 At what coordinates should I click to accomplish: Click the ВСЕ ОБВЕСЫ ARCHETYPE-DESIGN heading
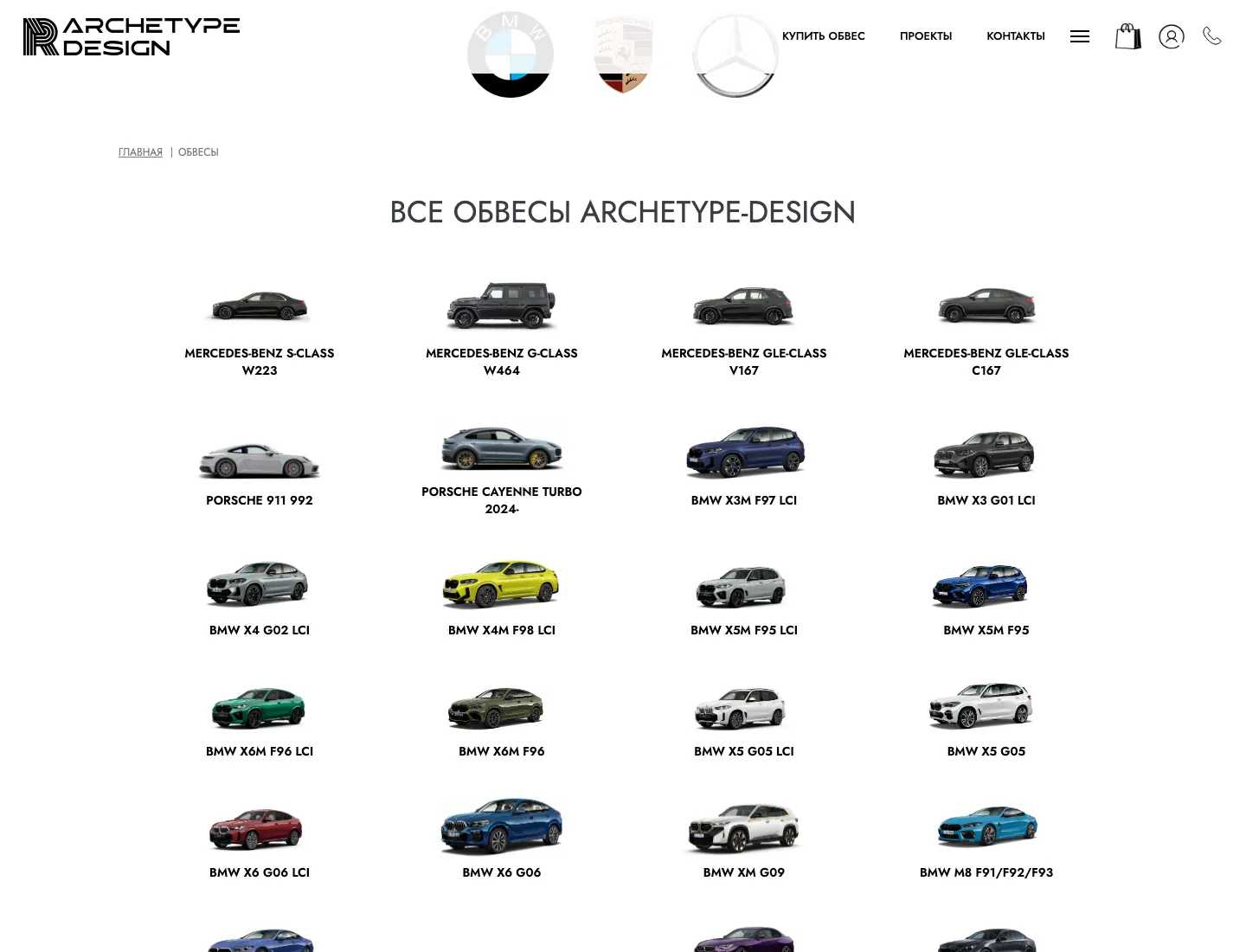point(623,212)
